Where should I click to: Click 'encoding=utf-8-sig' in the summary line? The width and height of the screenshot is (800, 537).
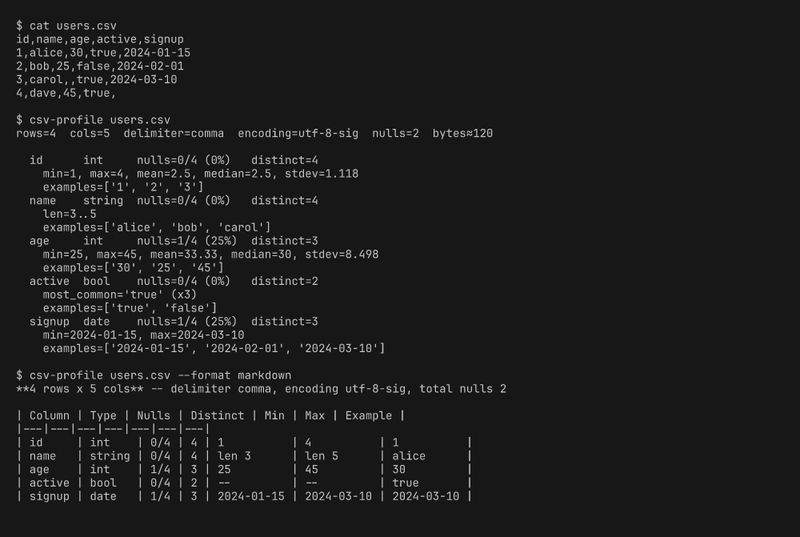[x=287, y=133]
